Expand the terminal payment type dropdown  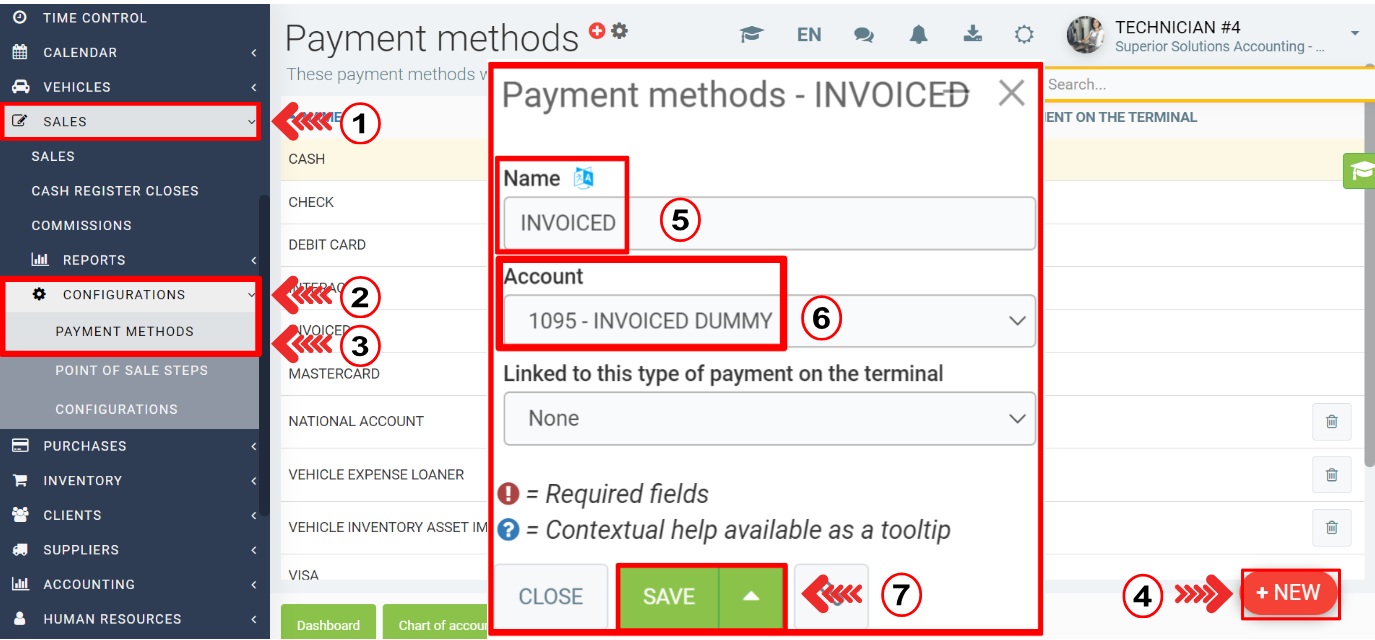coord(768,418)
